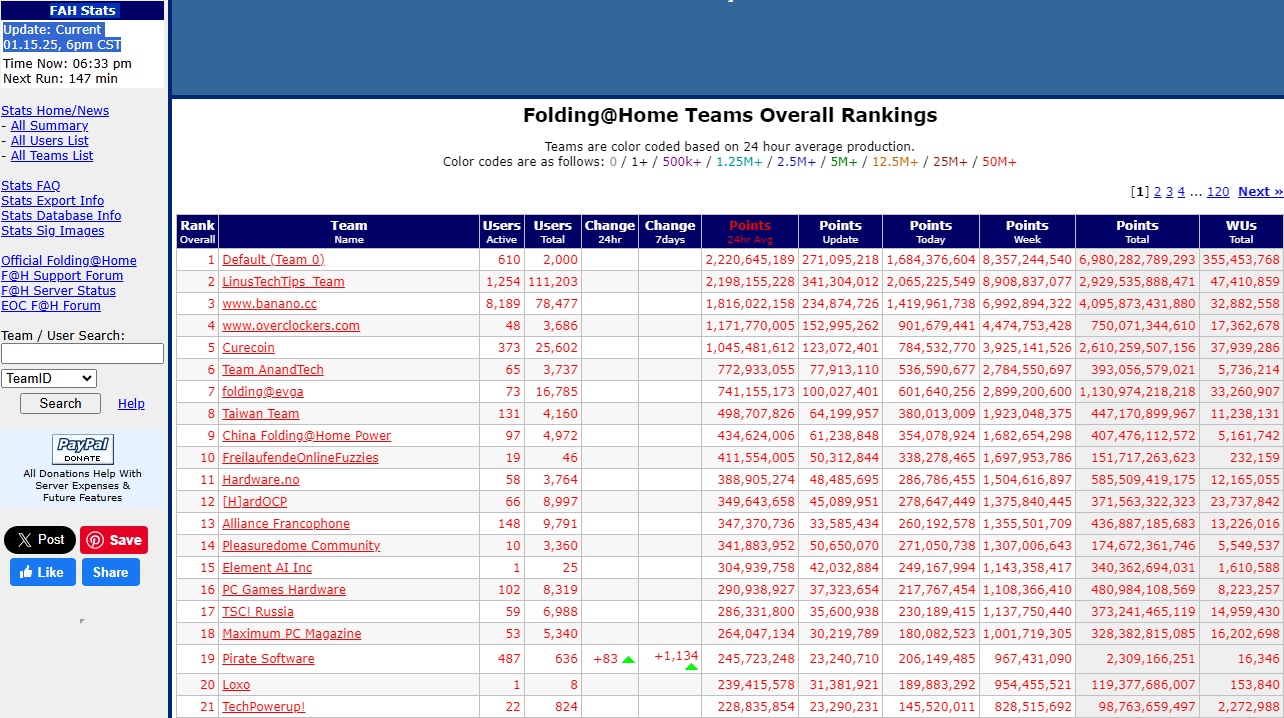Image resolution: width=1284 pixels, height=718 pixels.
Task: Click the Facebook Like button
Action: pyautogui.click(x=43, y=572)
